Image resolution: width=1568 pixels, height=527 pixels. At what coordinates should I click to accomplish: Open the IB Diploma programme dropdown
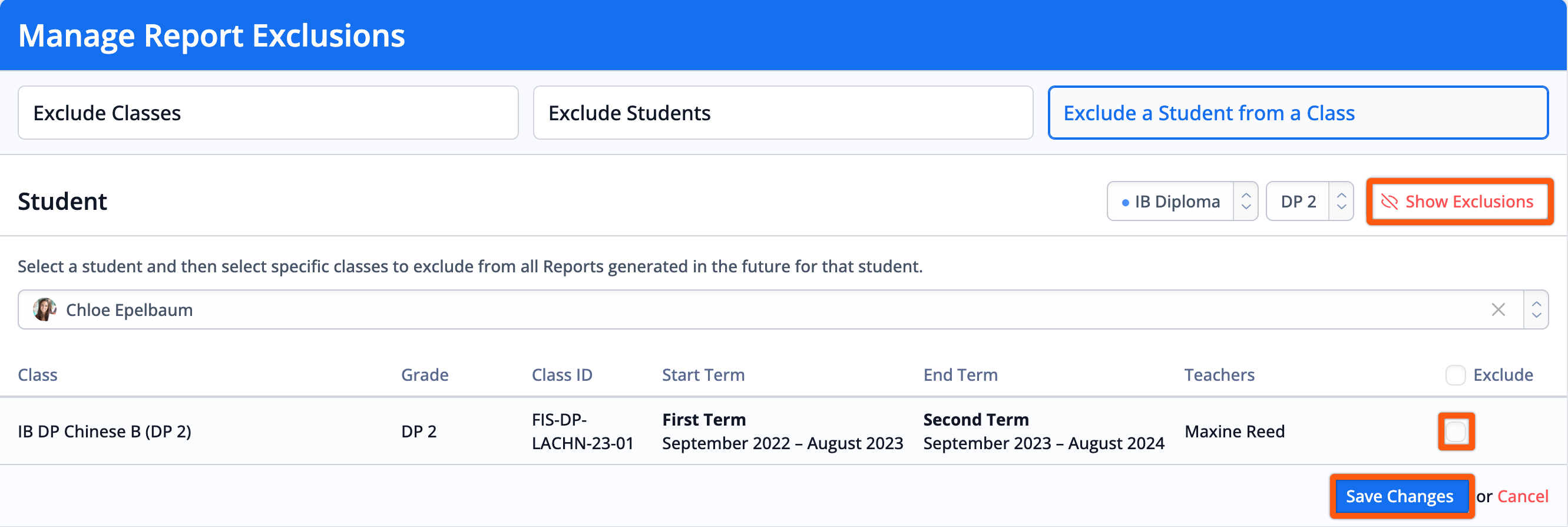(x=1182, y=201)
